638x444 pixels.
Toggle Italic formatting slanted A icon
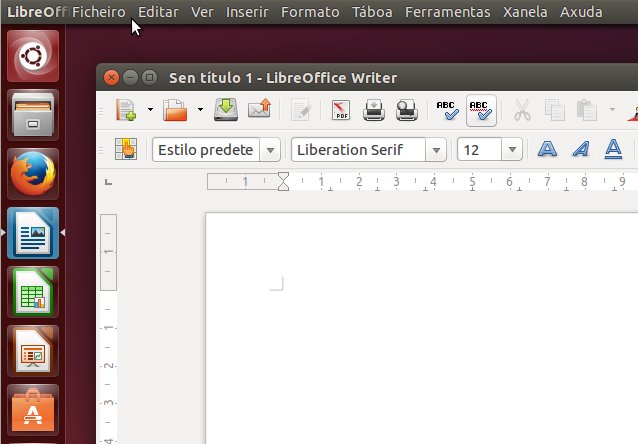(x=581, y=149)
